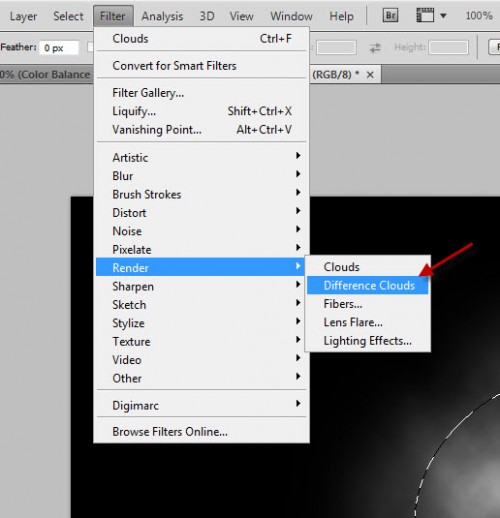Launch Adobe Bridge with the Br icon
The image size is (500, 518).
pyautogui.click(x=390, y=15)
